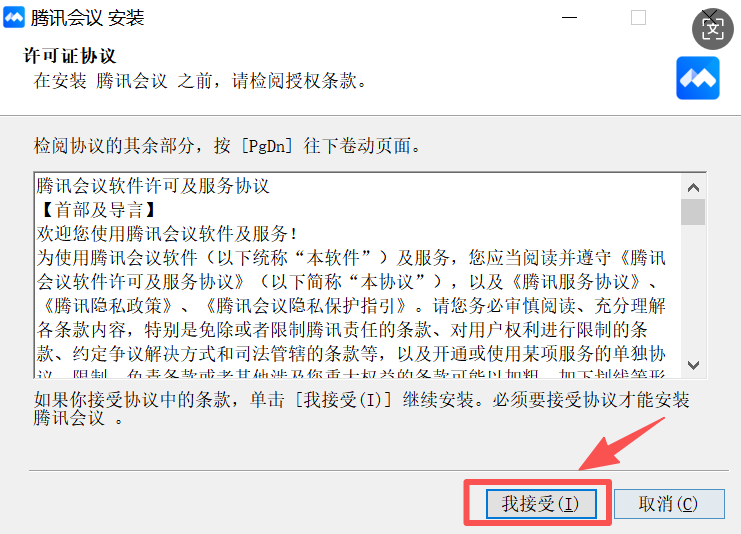Click the round screenshot translate overlay icon
The height and width of the screenshot is (534, 741).
[x=713, y=29]
